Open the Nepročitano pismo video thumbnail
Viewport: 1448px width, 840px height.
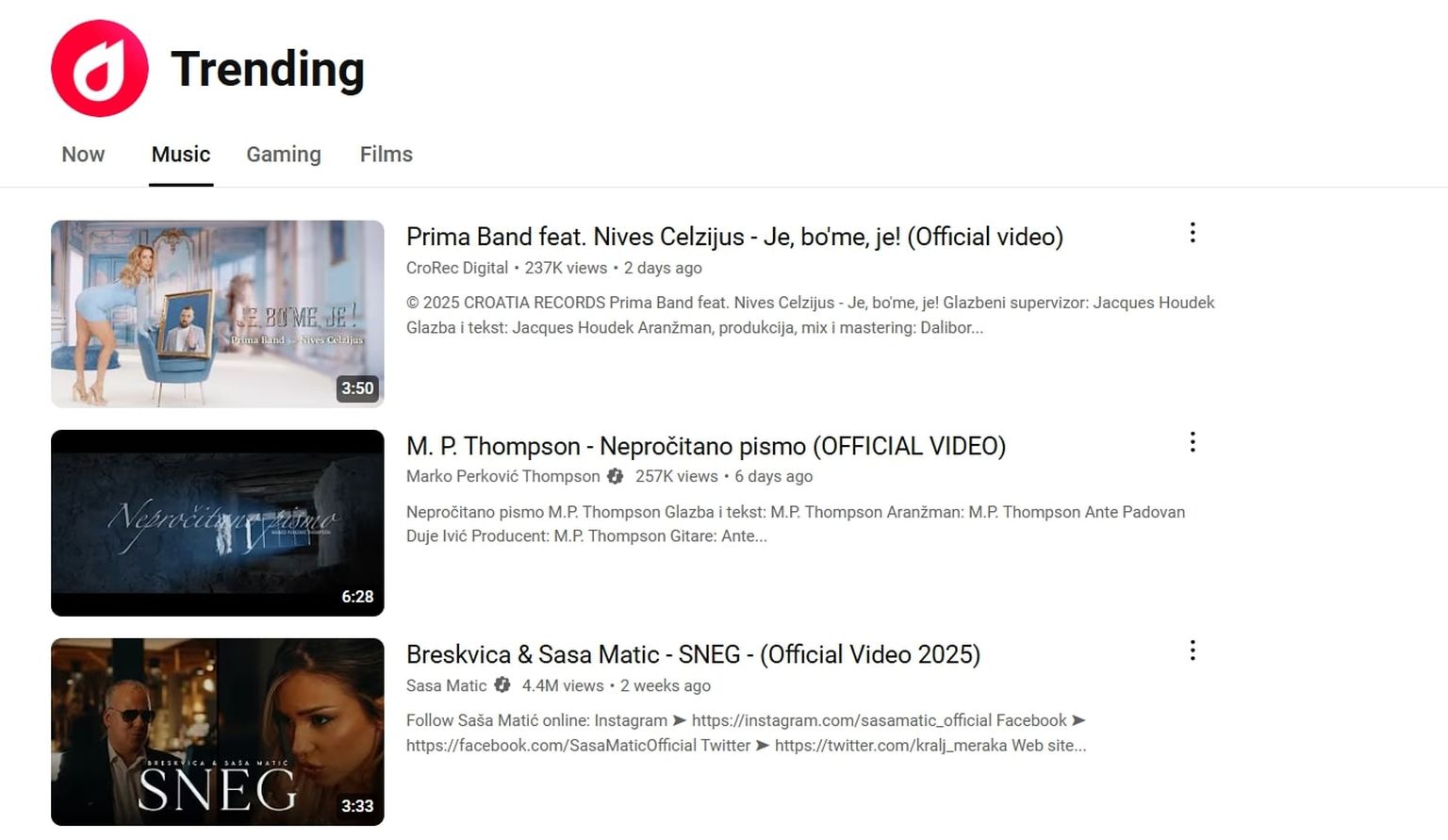pos(218,523)
